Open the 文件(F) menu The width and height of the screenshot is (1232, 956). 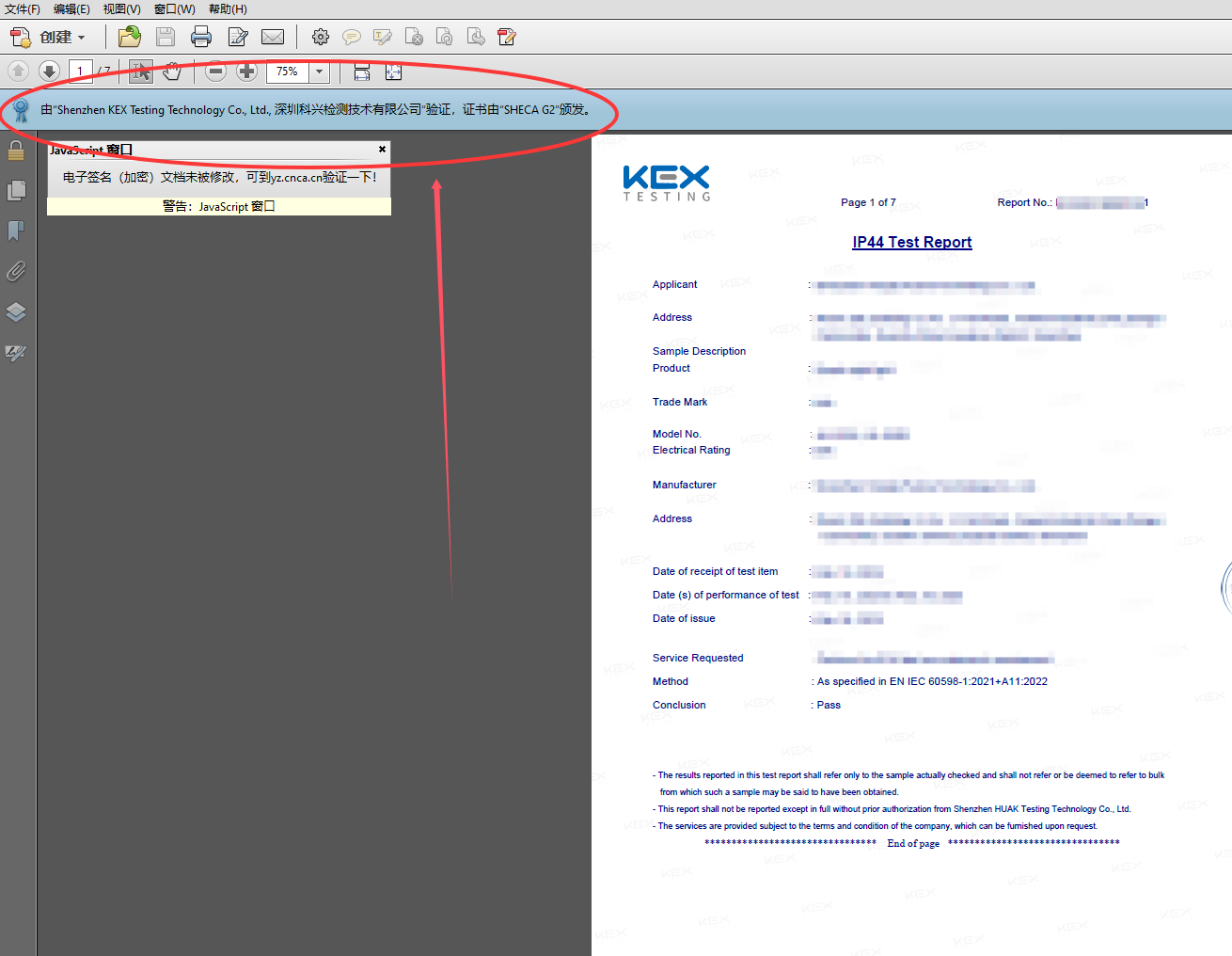[x=23, y=9]
